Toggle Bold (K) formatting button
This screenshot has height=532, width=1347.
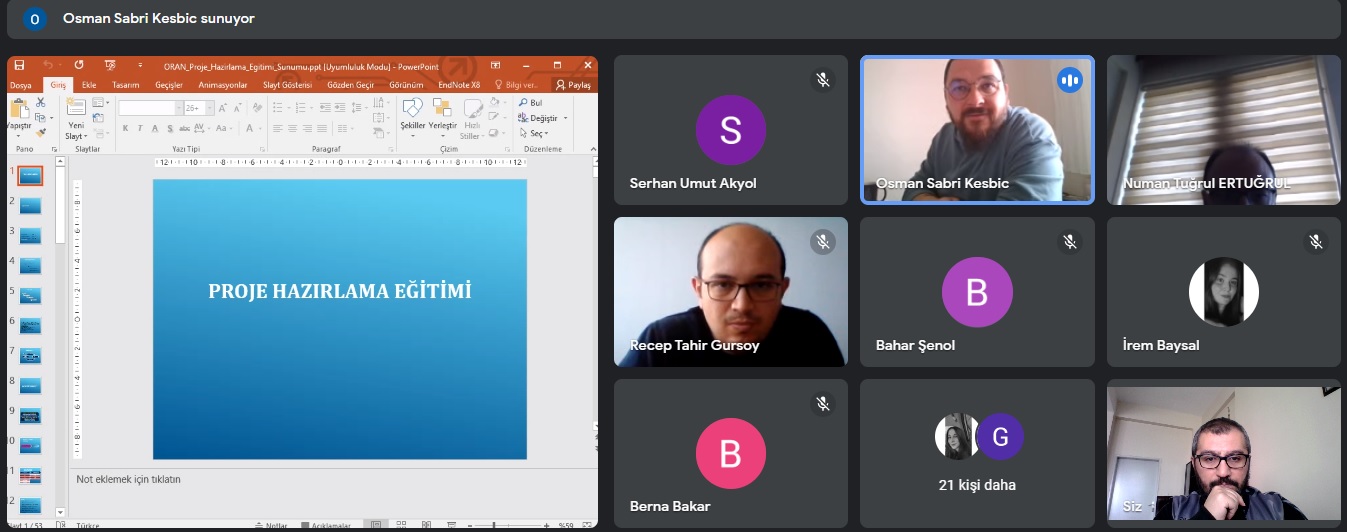(125, 128)
